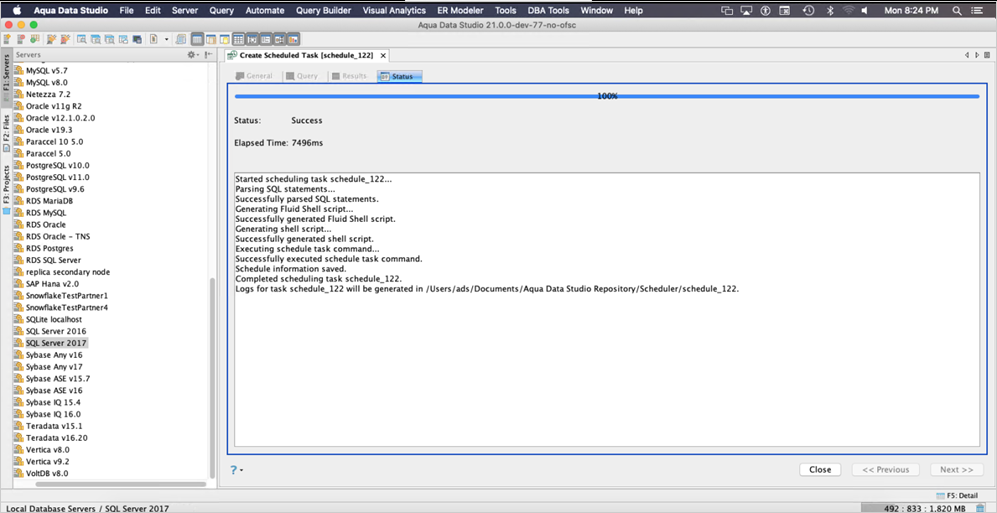Click the collapse panel icon next to gear
The width and height of the screenshot is (997, 513).
click(209, 55)
